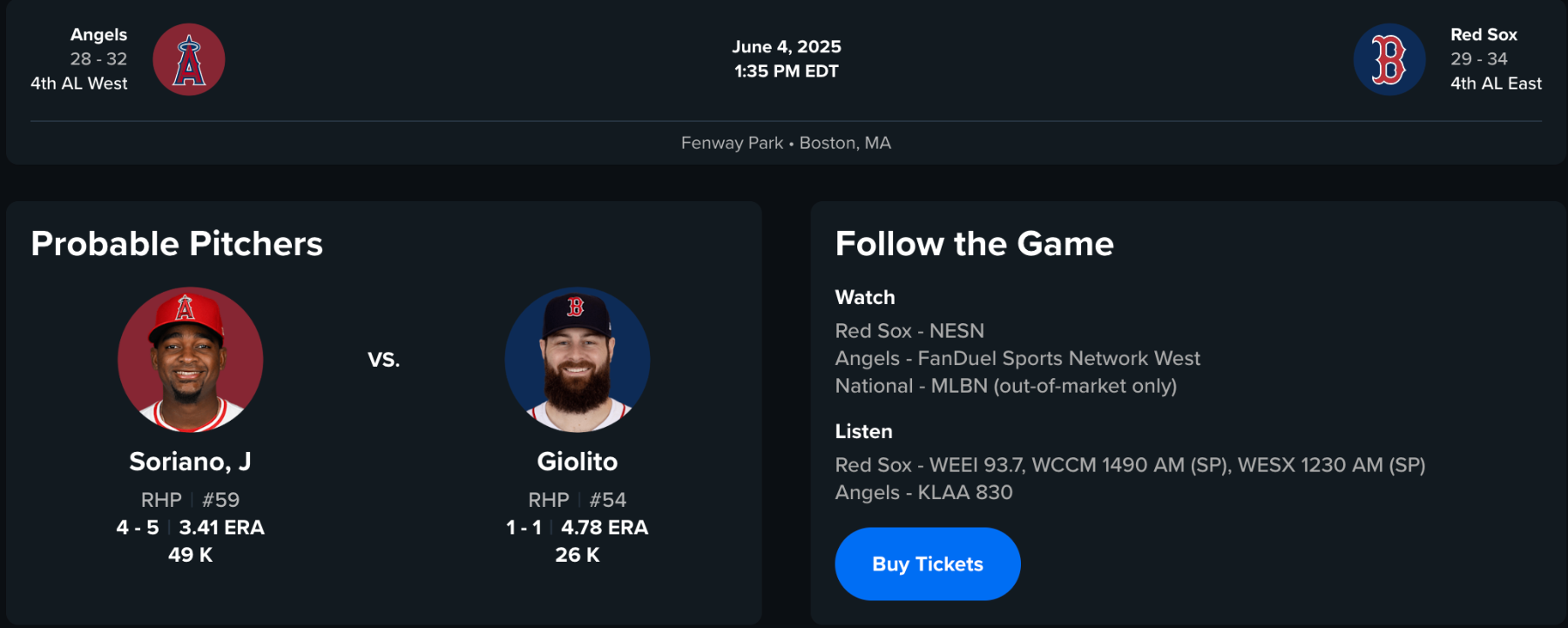Click Soriano's 3.41 ERA stat
The image size is (1568, 628).
tap(221, 528)
